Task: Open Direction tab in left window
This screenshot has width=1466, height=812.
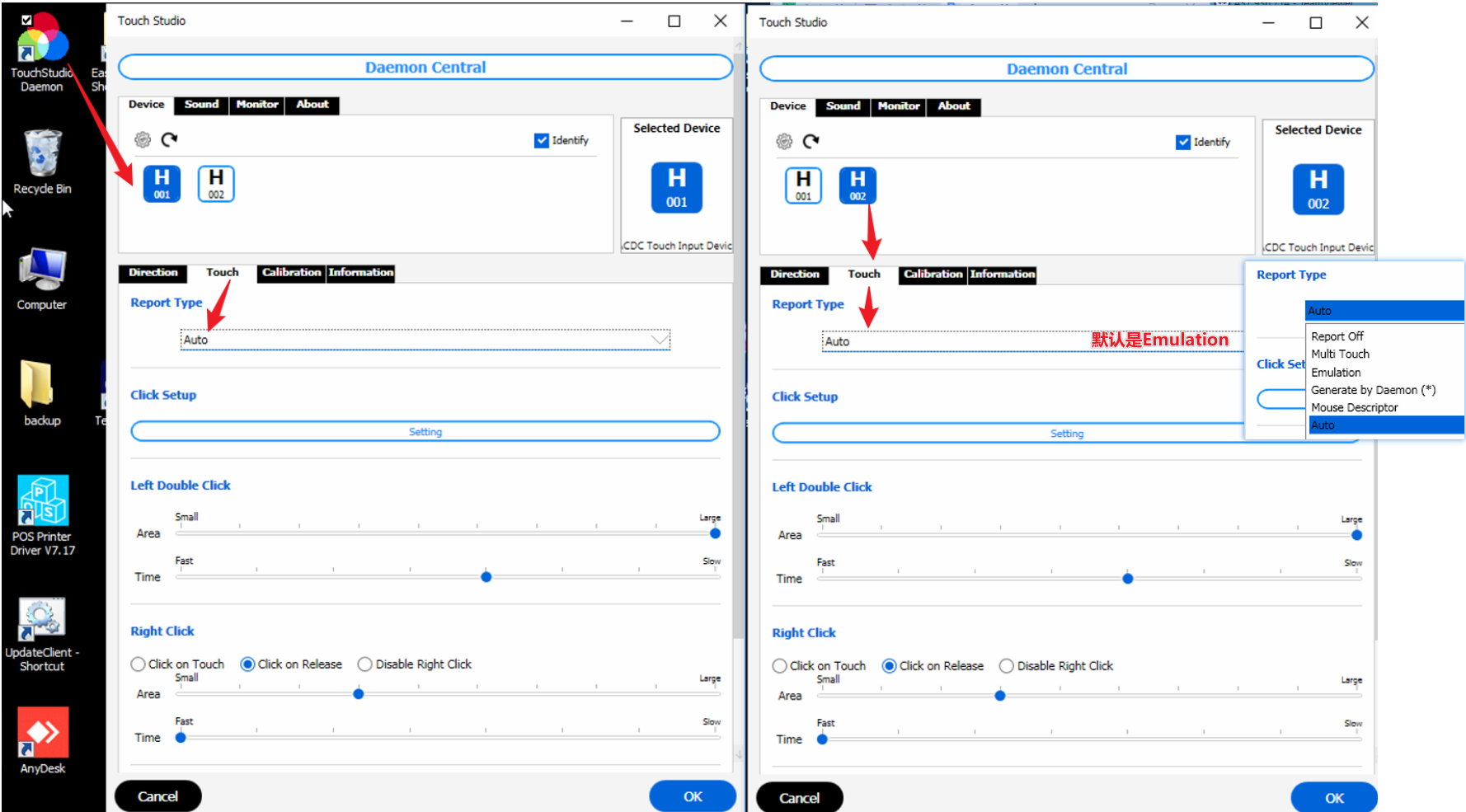Action: 153,273
